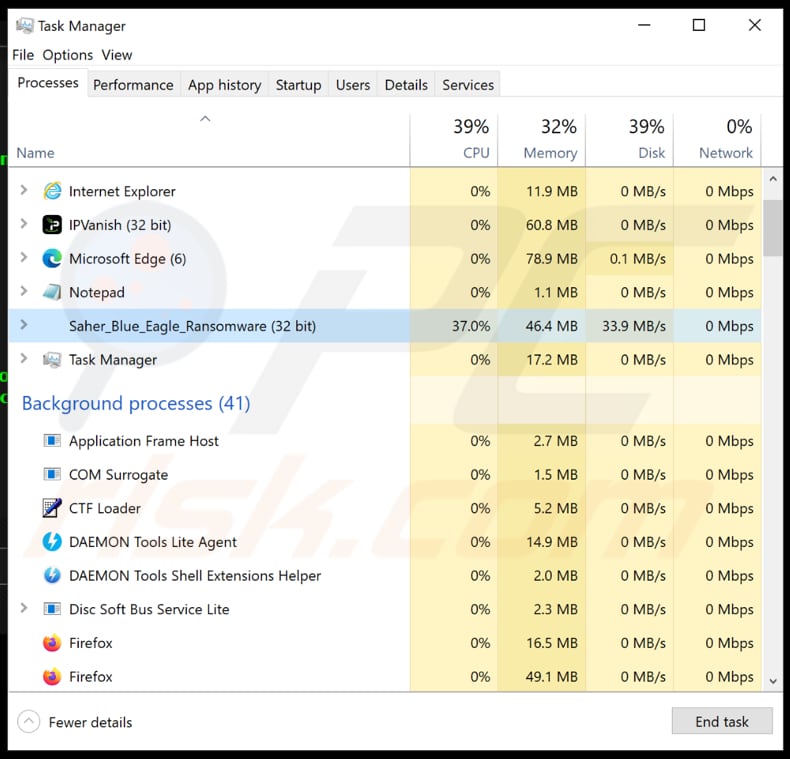Sort by the Disk column header
Image resolution: width=790 pixels, height=759 pixels.
[629, 140]
